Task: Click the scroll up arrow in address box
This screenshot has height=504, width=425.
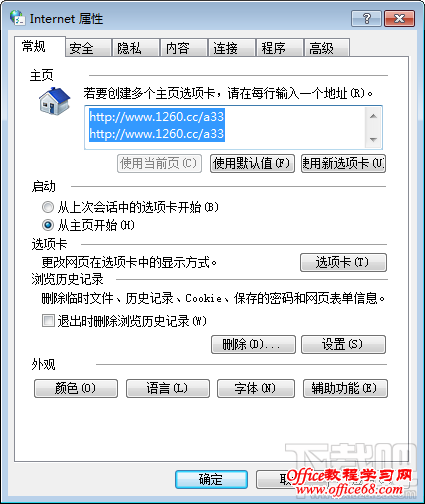Action: (x=373, y=116)
